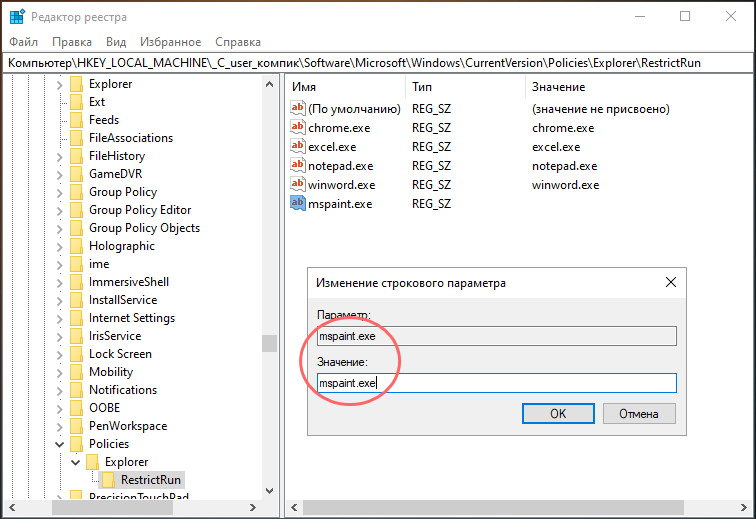
Task: Close the string edit dialog
Action: [671, 282]
